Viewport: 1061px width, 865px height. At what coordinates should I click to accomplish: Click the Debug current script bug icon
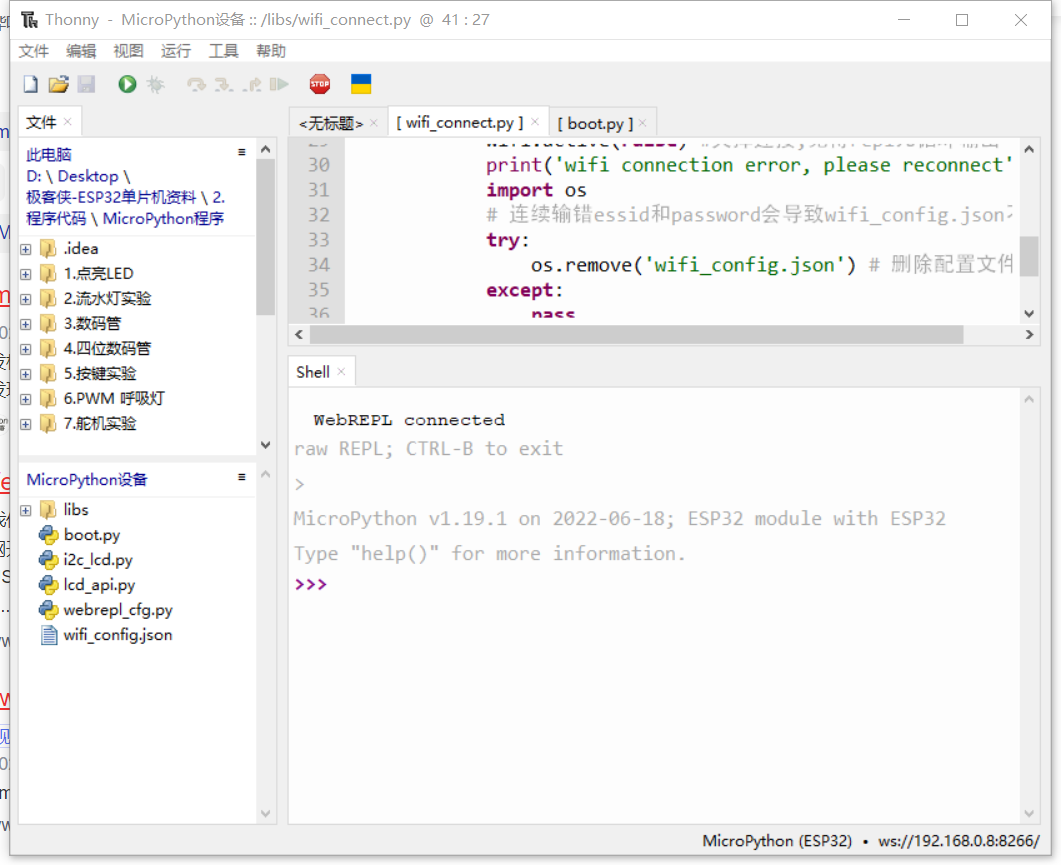click(155, 85)
